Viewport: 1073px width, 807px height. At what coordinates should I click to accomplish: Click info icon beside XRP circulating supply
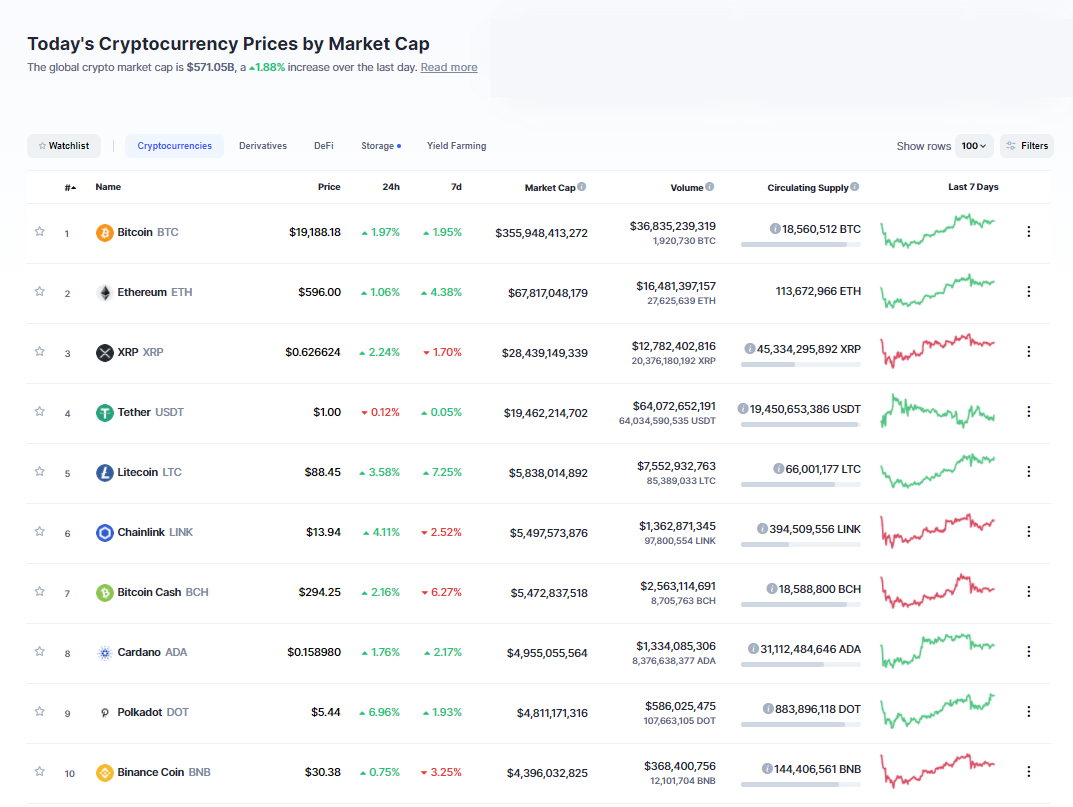(750, 348)
